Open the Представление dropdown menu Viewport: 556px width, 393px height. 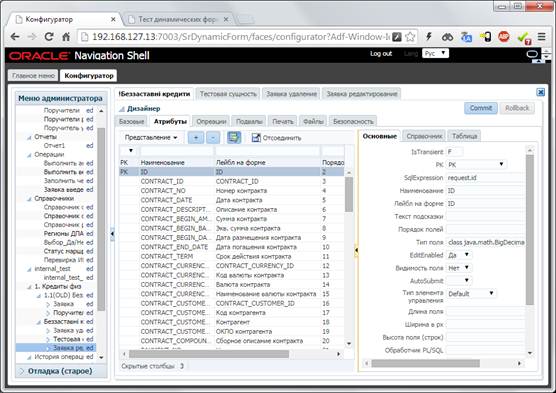(151, 138)
